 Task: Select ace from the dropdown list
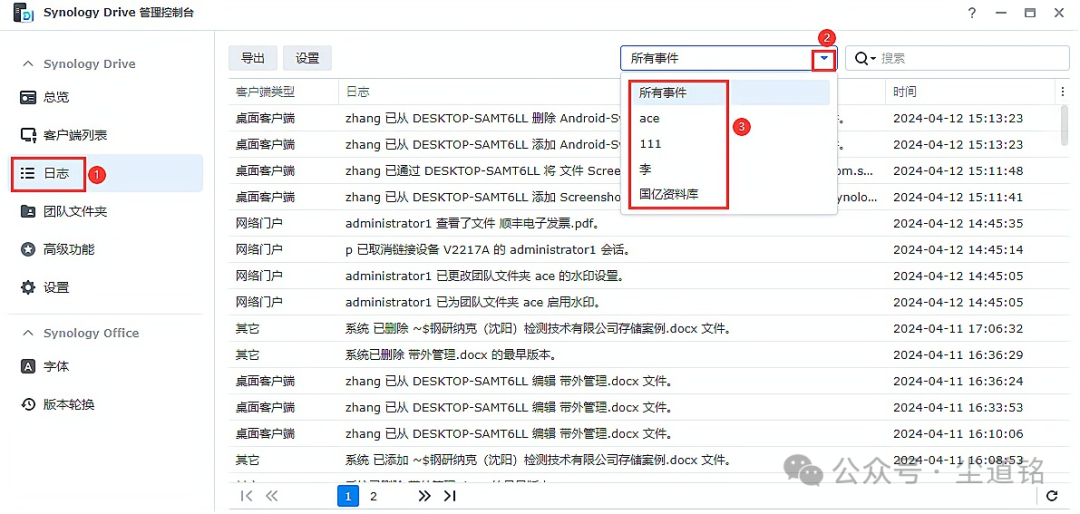[650, 118]
